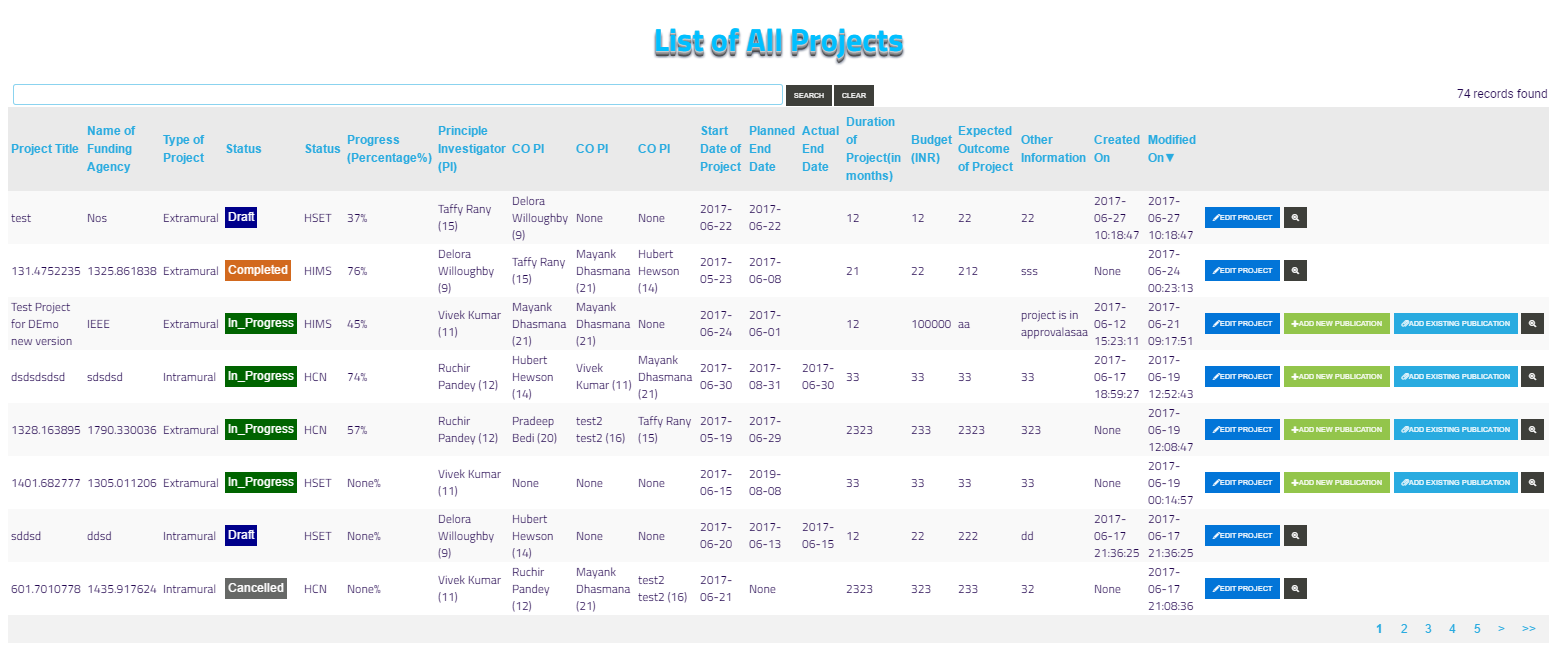Sort by Duration of Project header
Image resolution: width=1564 pixels, height=647 pixels.
(875, 149)
